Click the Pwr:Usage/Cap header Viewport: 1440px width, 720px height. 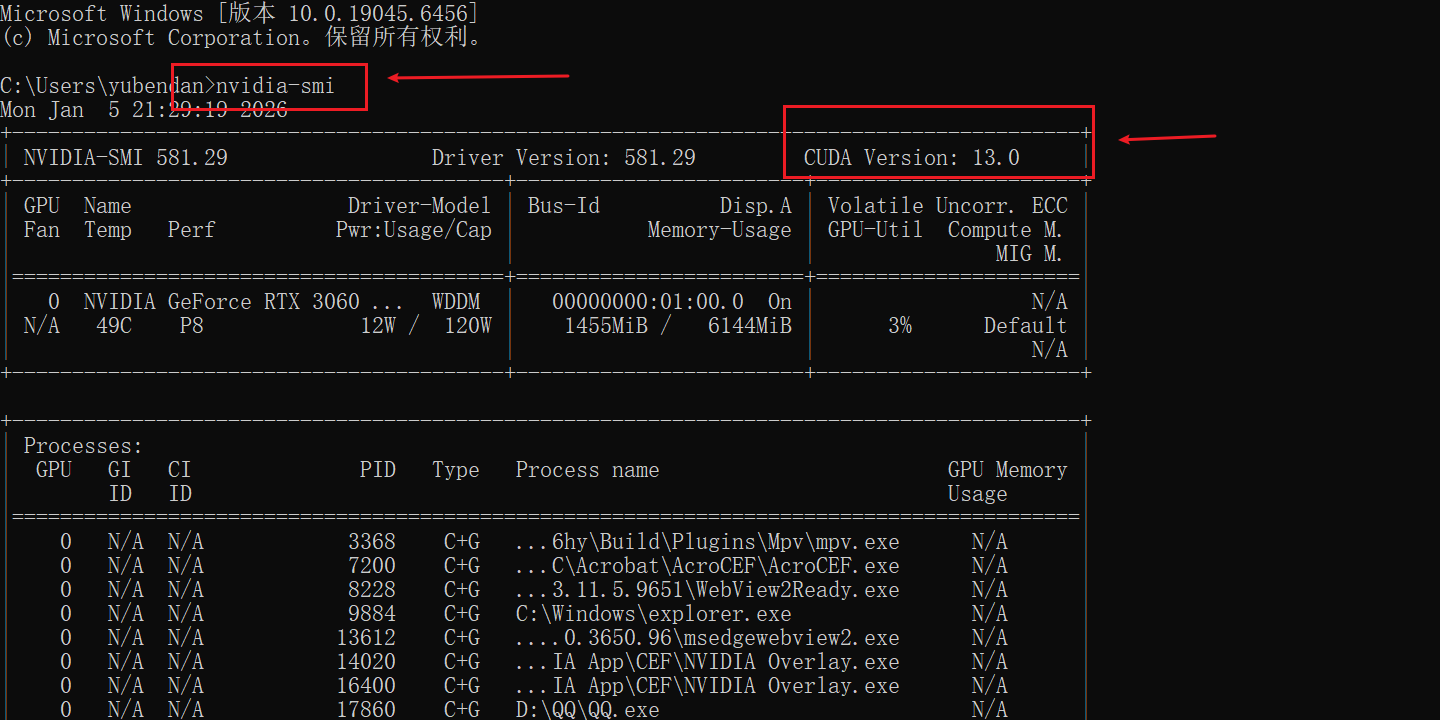[413, 230]
